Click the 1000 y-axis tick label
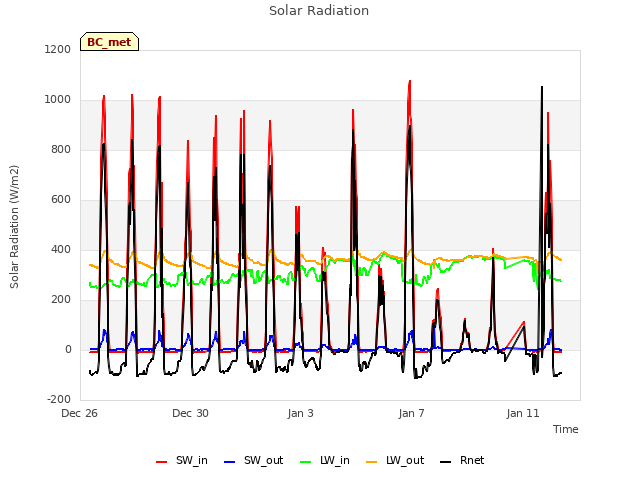Viewport: 640px width, 480px height. click(x=58, y=100)
